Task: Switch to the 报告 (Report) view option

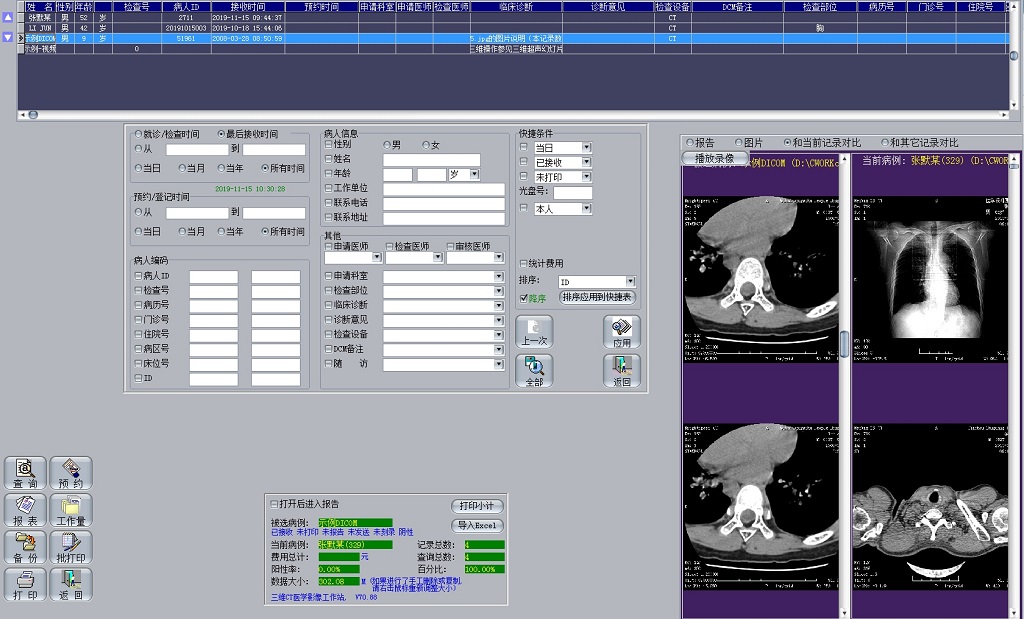Action: [x=689, y=143]
